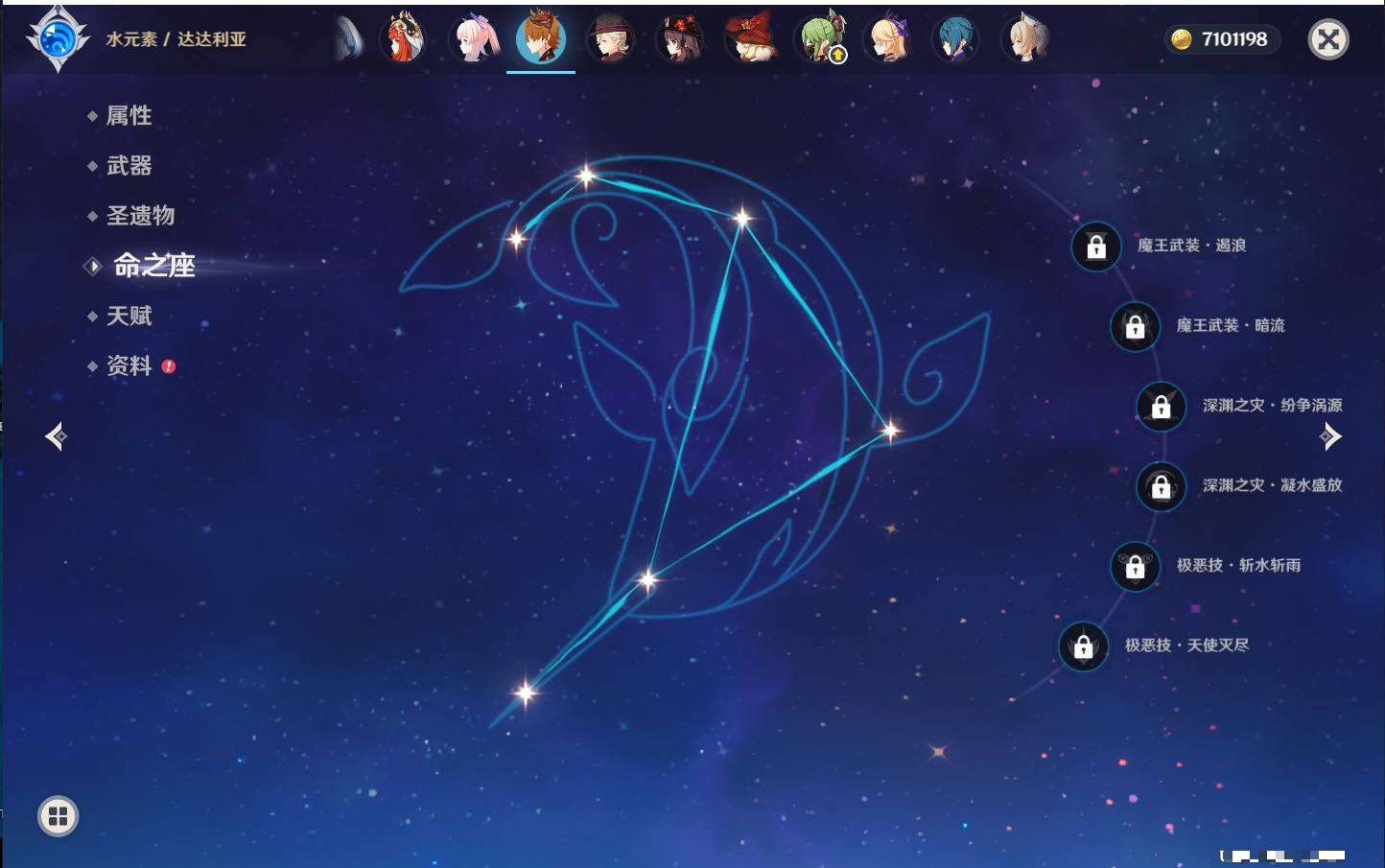Select the dark-blue-haired character avatar
Viewport: 1385px width, 868px height.
point(955,39)
